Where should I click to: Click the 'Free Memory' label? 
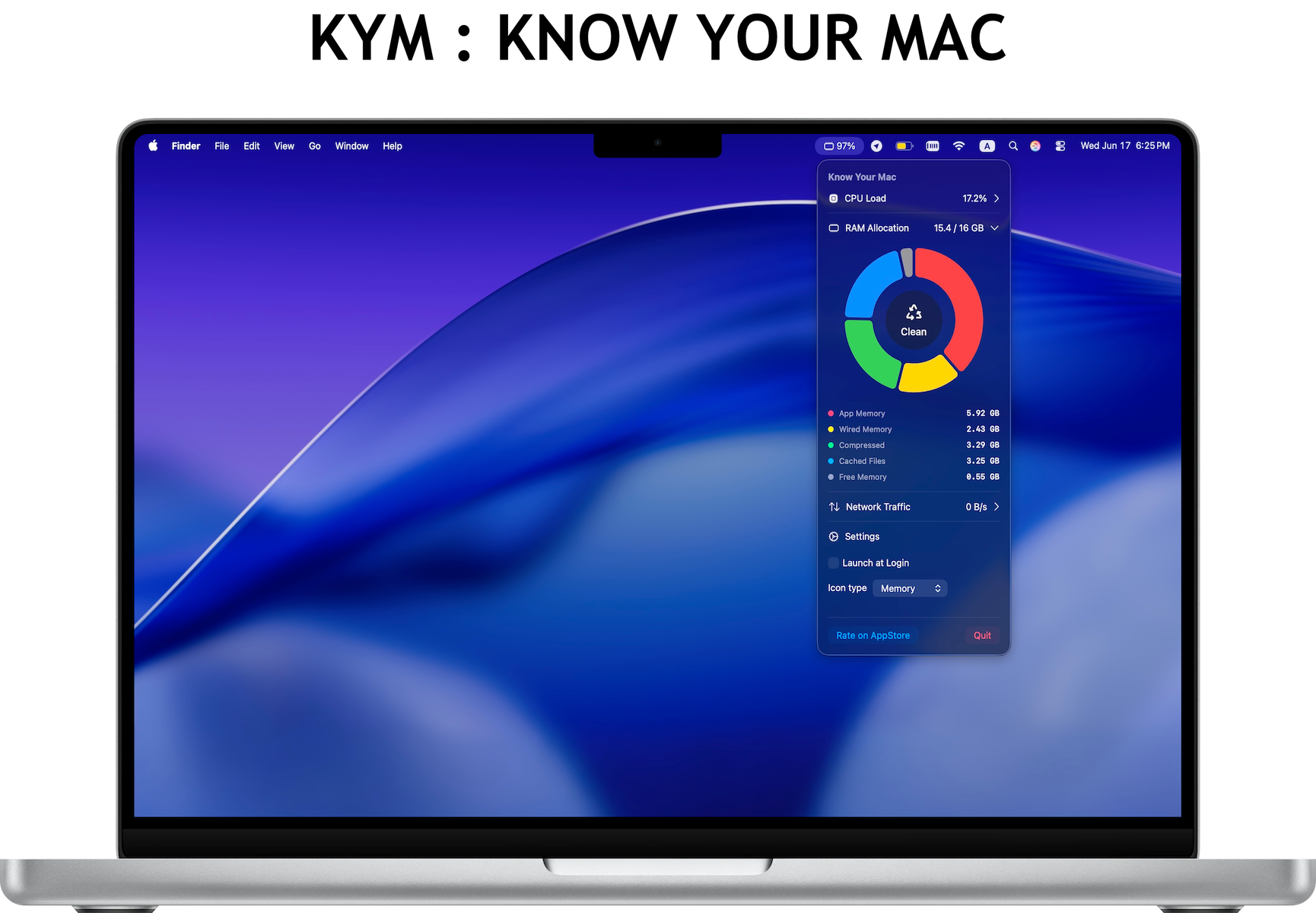click(x=863, y=477)
